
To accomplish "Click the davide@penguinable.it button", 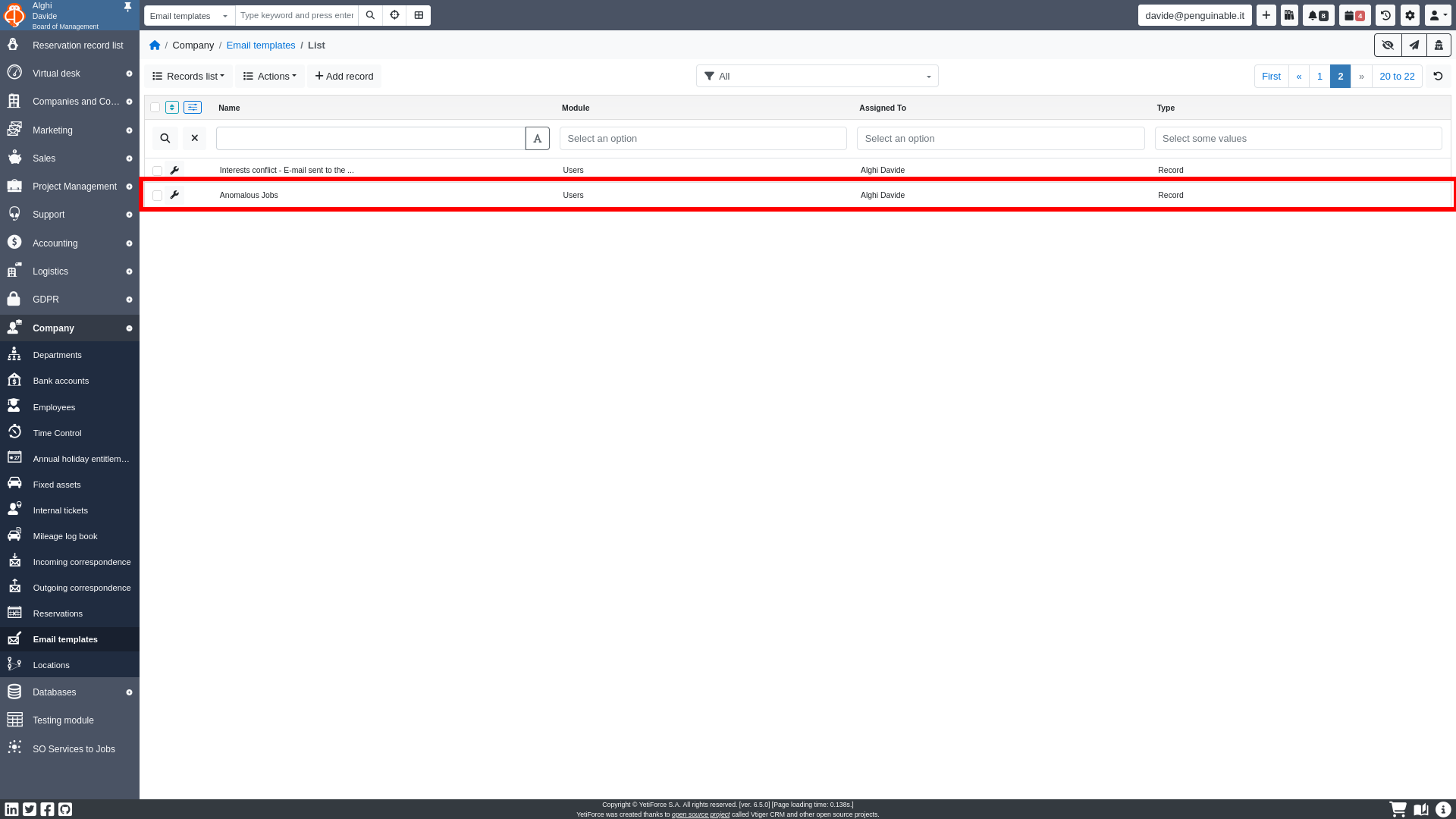I will point(1194,15).
